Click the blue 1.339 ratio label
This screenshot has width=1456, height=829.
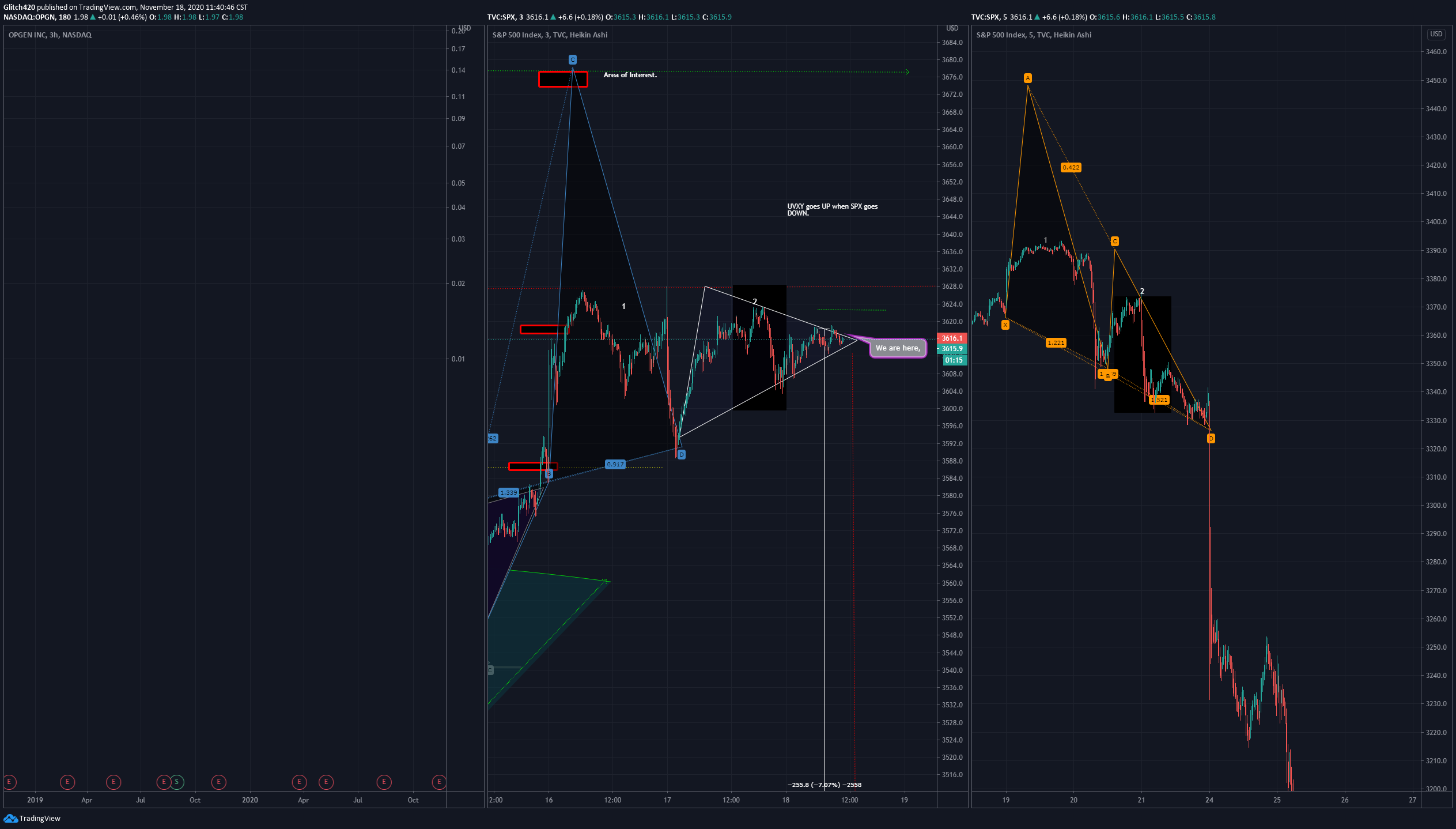508,492
